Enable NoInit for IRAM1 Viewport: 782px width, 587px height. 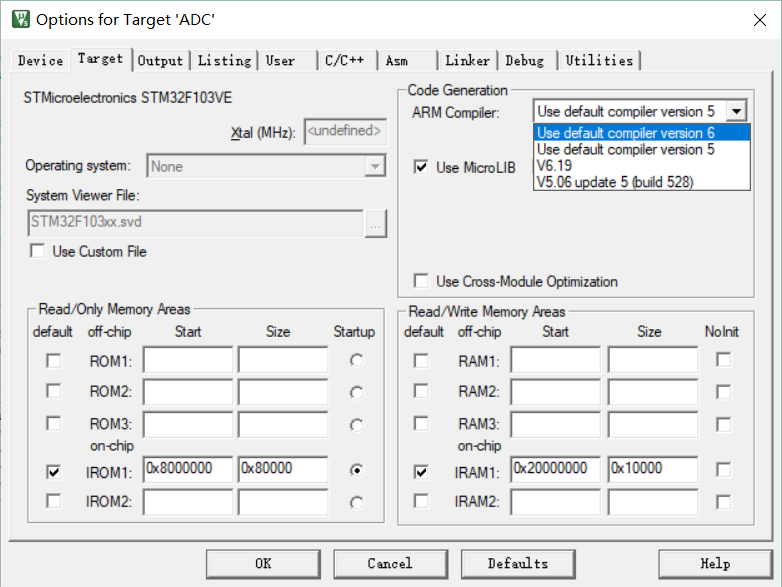pyautogui.click(x=724, y=469)
